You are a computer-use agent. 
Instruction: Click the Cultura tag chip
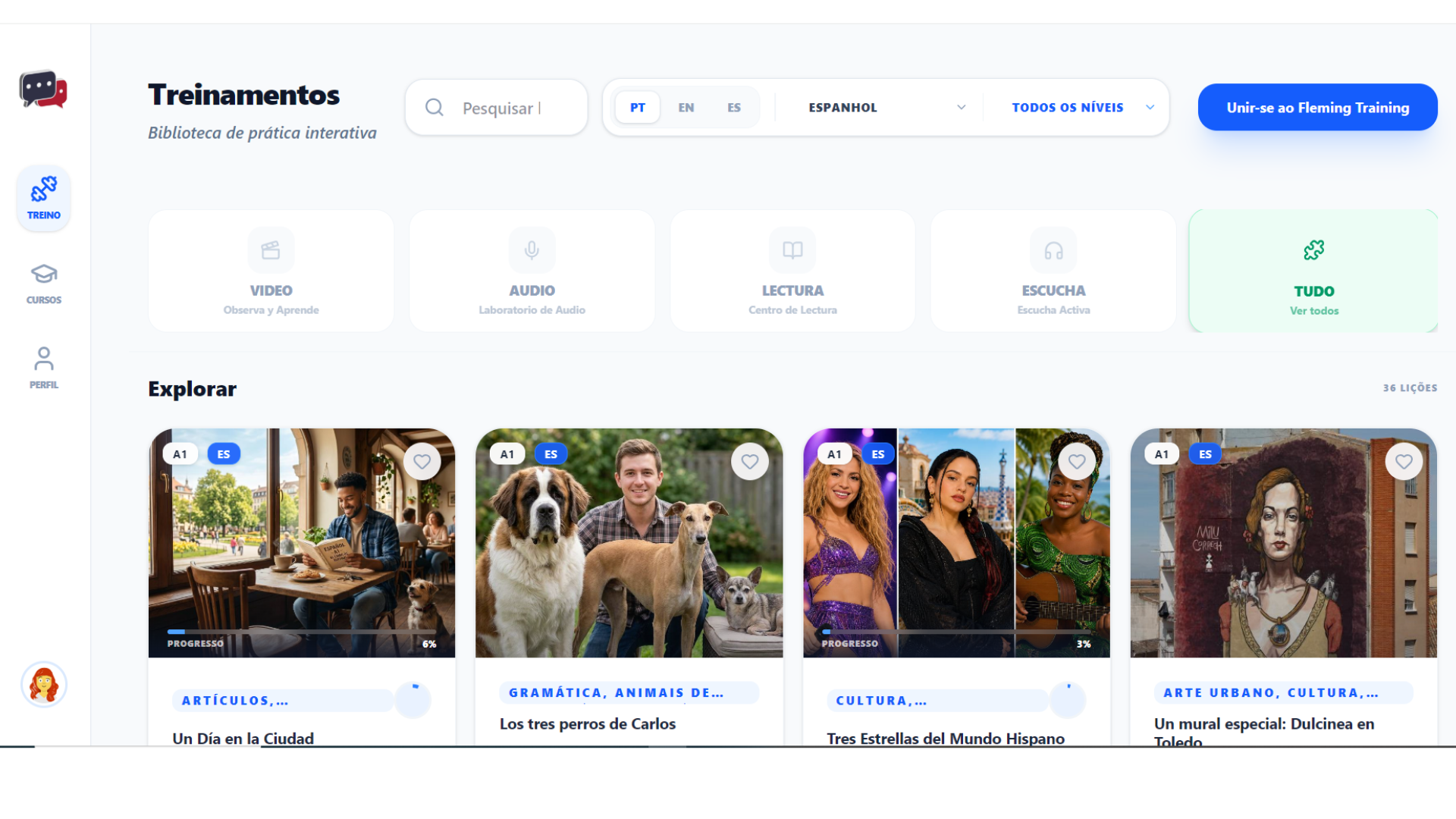(x=937, y=701)
